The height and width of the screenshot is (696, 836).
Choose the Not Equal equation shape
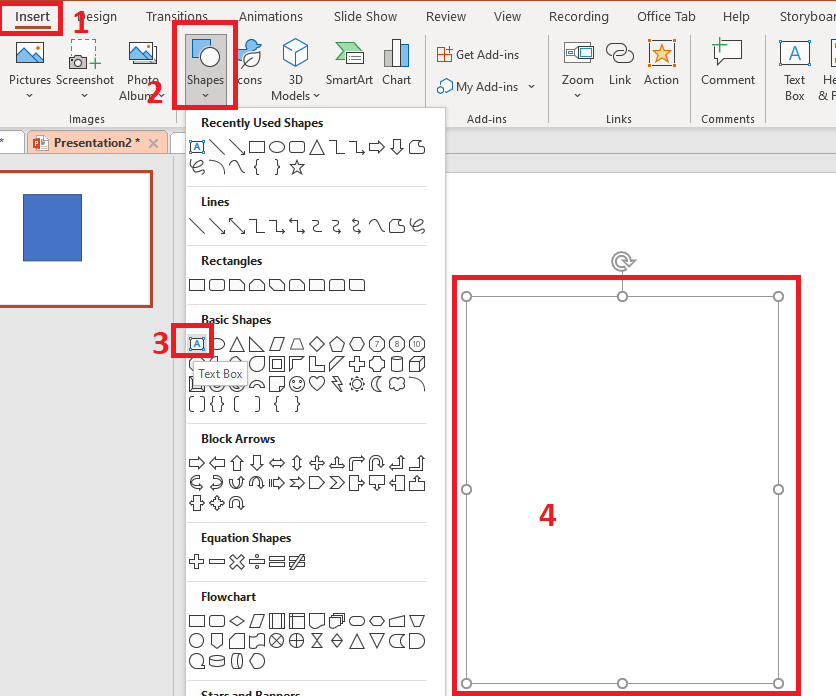[297, 562]
